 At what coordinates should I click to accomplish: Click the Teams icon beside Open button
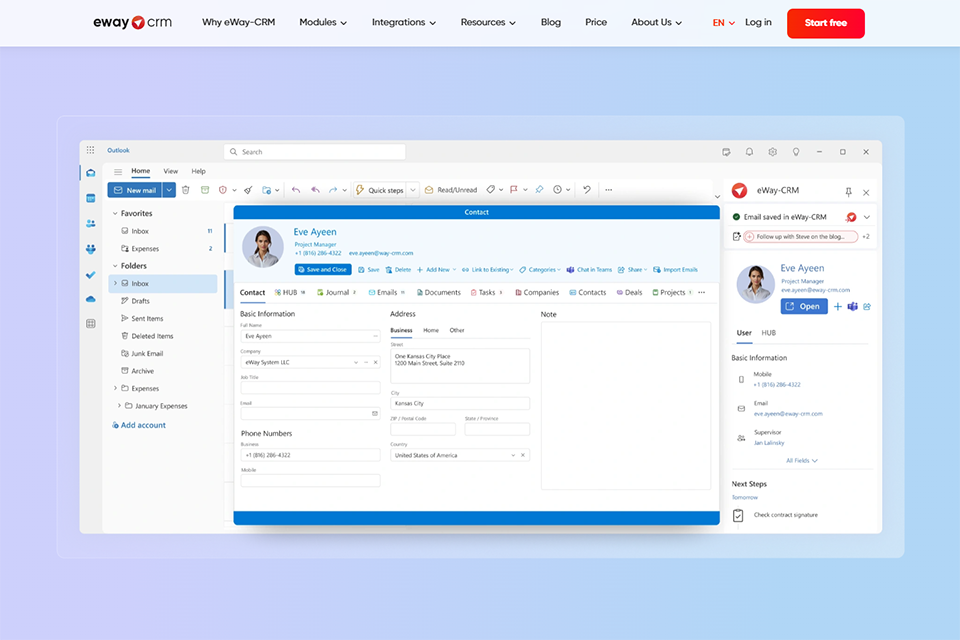pyautogui.click(x=852, y=306)
